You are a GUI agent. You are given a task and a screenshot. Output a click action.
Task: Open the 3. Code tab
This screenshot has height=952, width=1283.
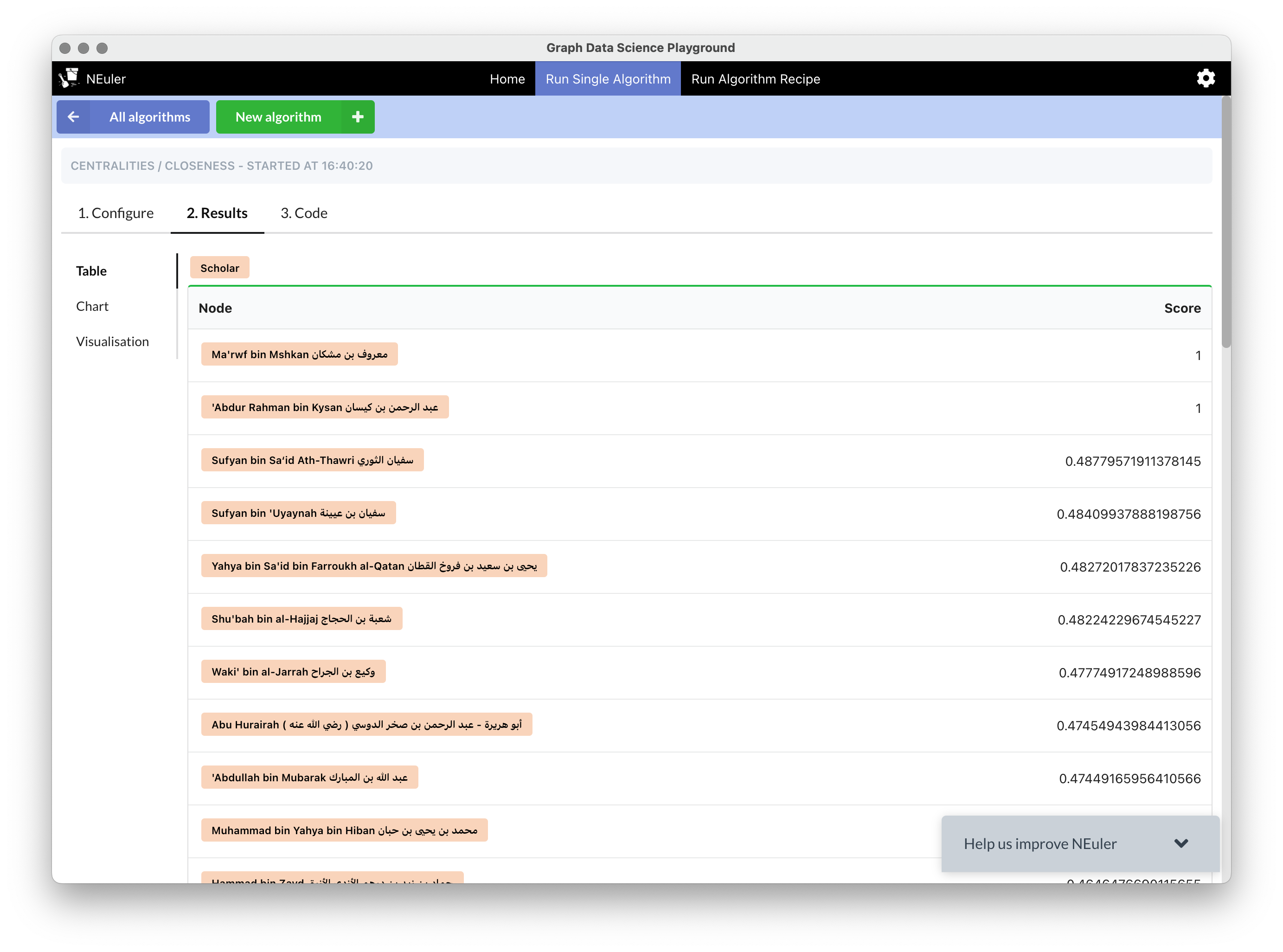pos(304,213)
